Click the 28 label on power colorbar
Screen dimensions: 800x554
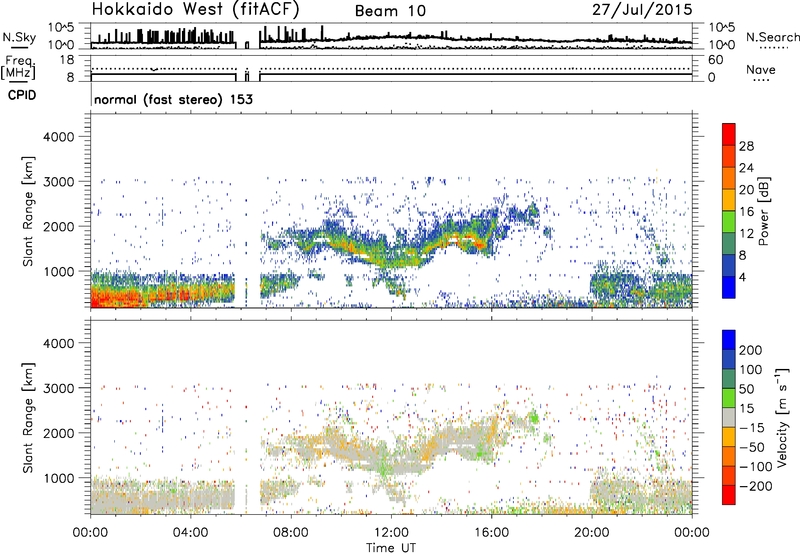[x=746, y=146]
